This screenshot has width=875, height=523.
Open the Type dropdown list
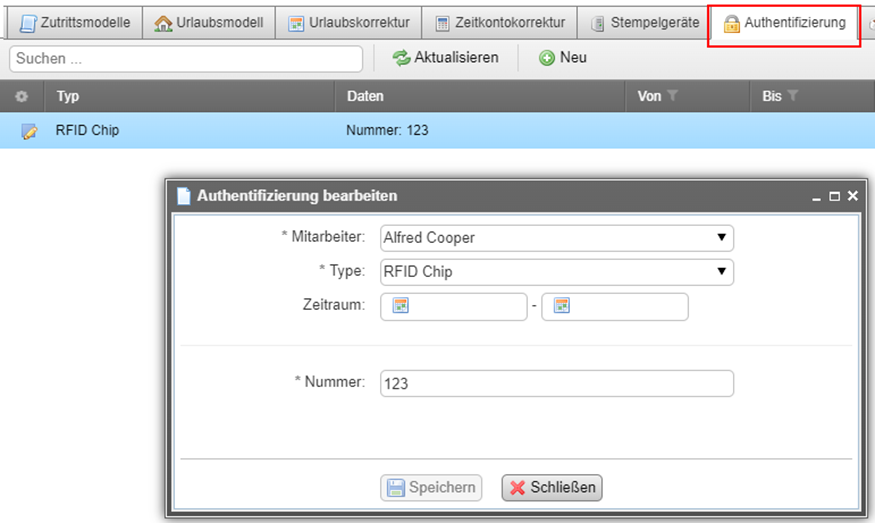pos(721,272)
